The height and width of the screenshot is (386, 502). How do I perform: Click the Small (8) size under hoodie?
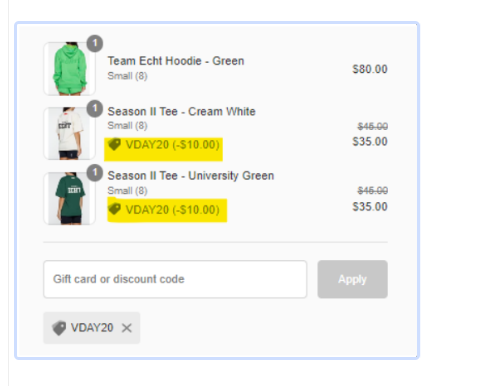(127, 76)
